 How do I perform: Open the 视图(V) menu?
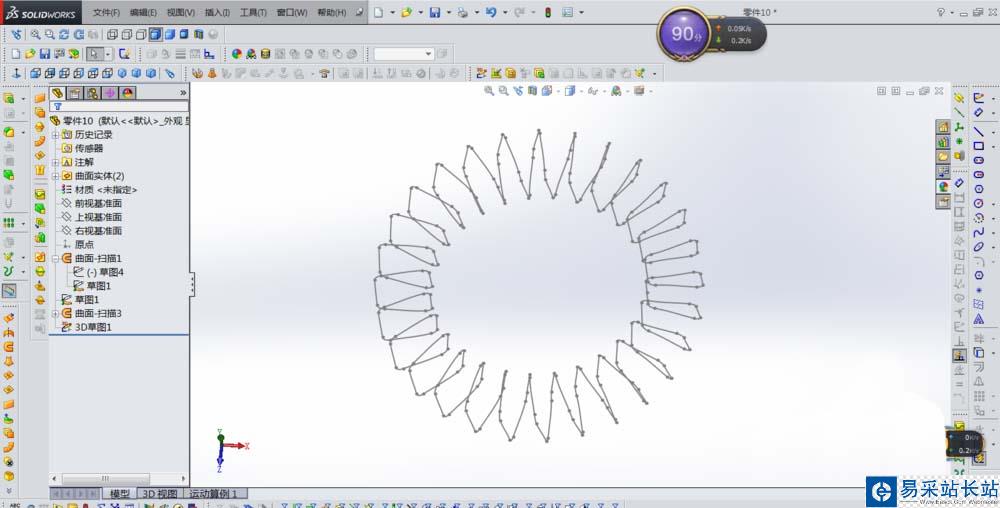point(180,12)
